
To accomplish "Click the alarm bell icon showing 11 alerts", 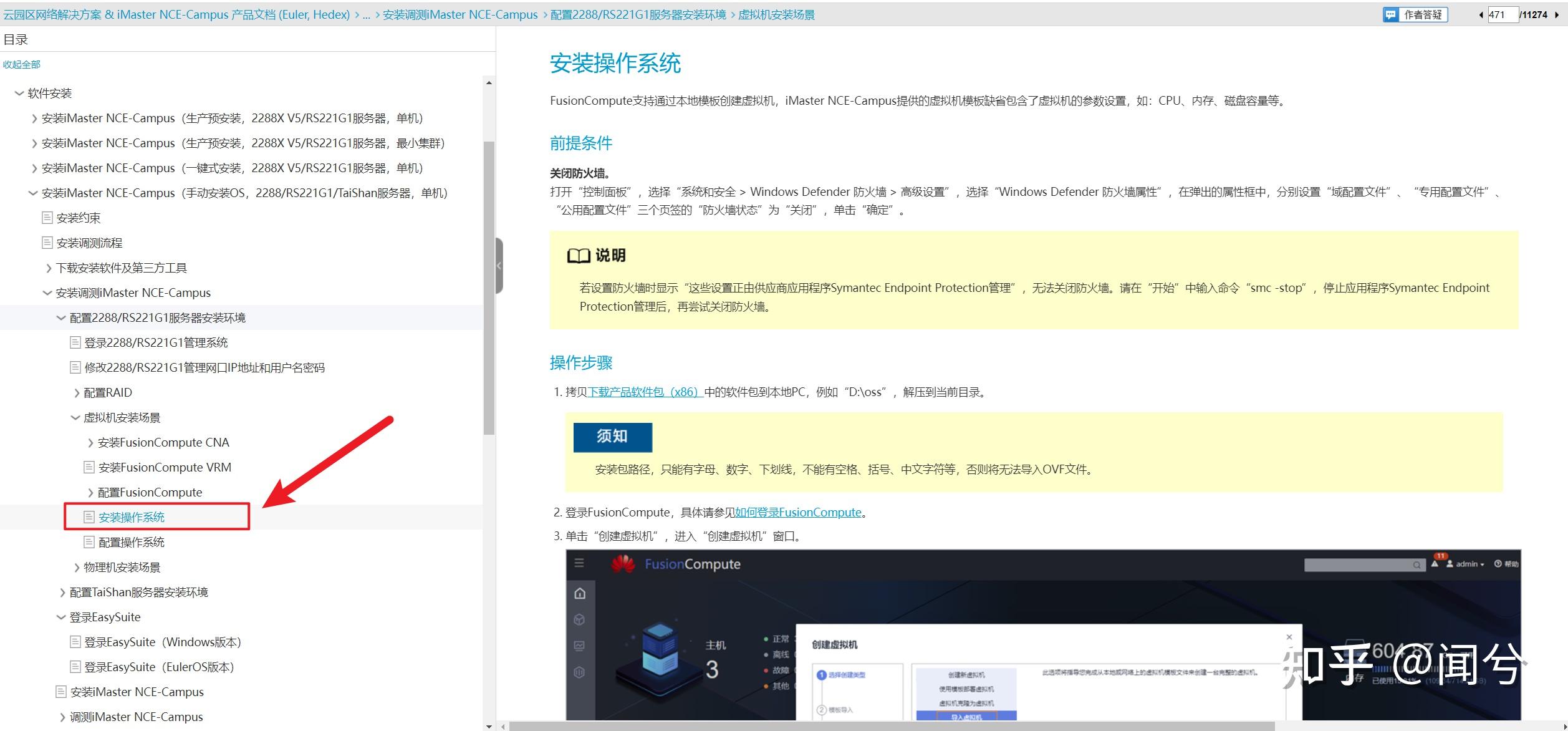I will [1435, 564].
